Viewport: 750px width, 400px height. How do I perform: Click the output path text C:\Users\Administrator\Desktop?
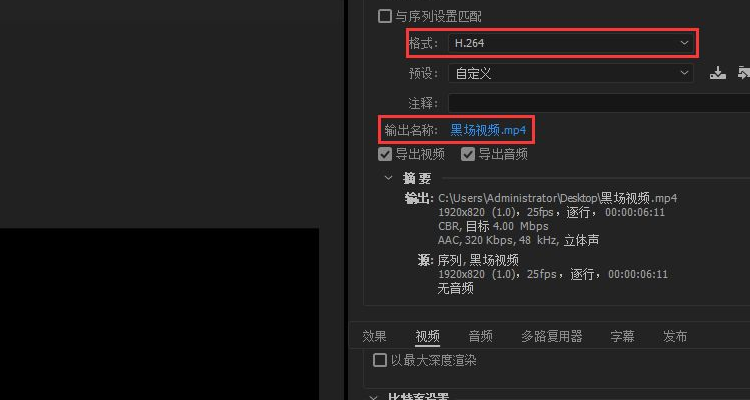518,198
